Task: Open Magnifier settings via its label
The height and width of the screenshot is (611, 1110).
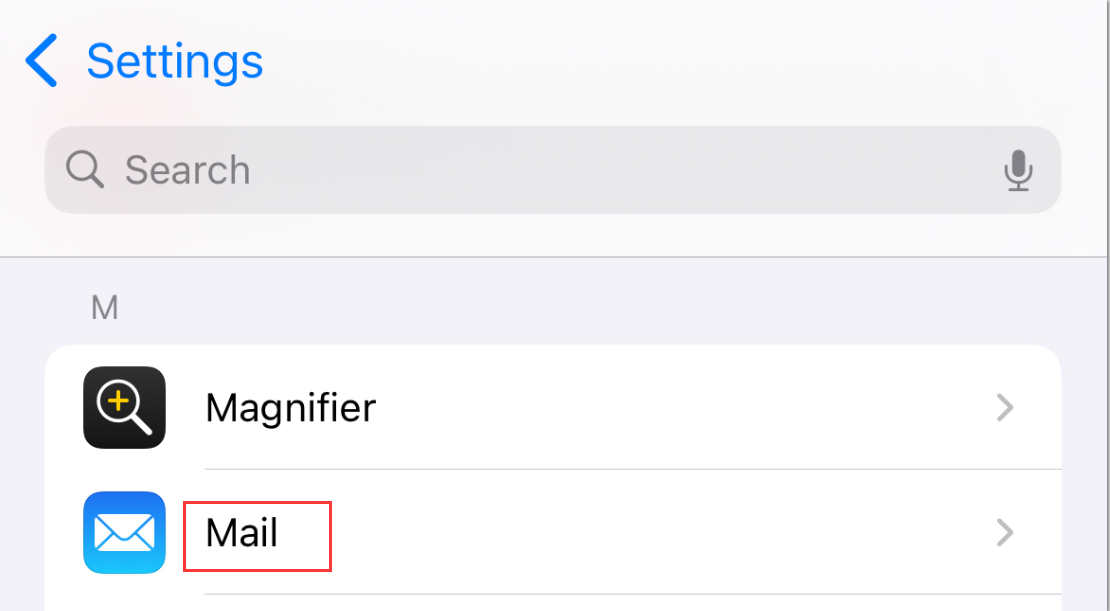Action: click(290, 408)
